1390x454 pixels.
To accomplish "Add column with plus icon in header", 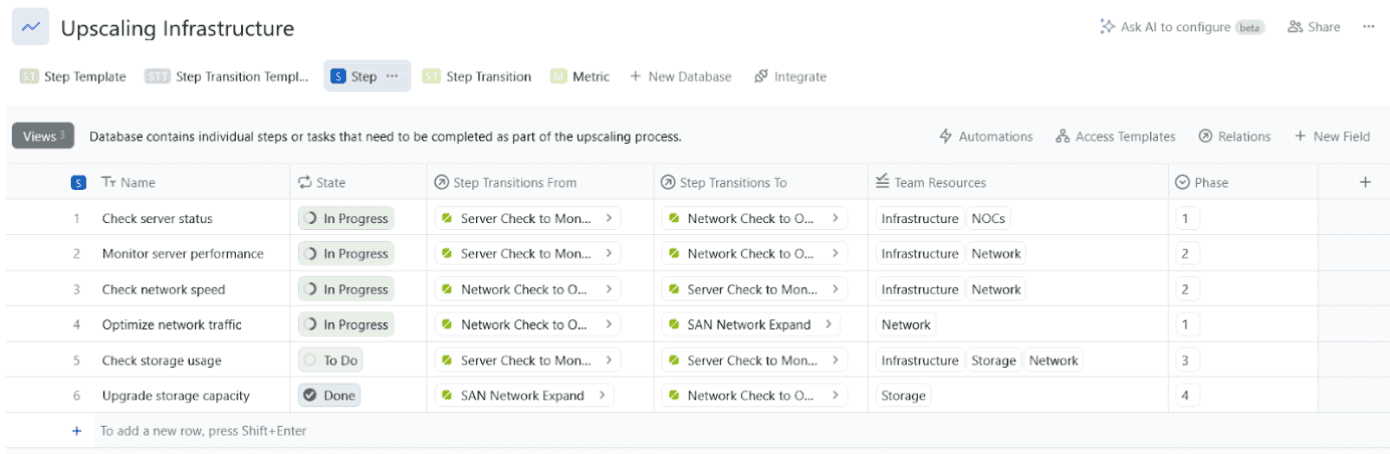I will 1364,182.
